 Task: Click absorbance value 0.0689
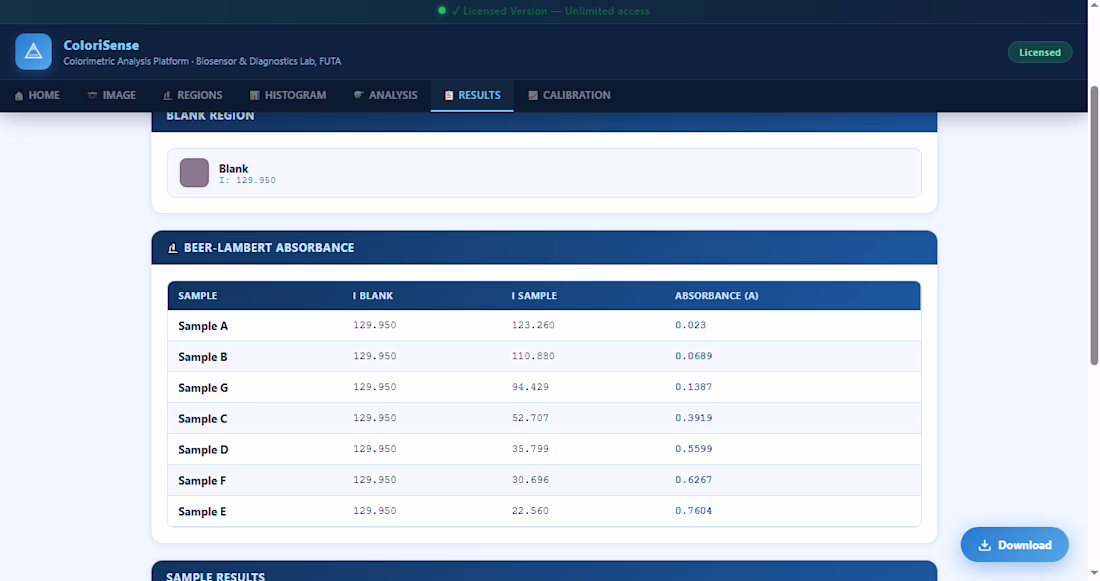tap(694, 356)
